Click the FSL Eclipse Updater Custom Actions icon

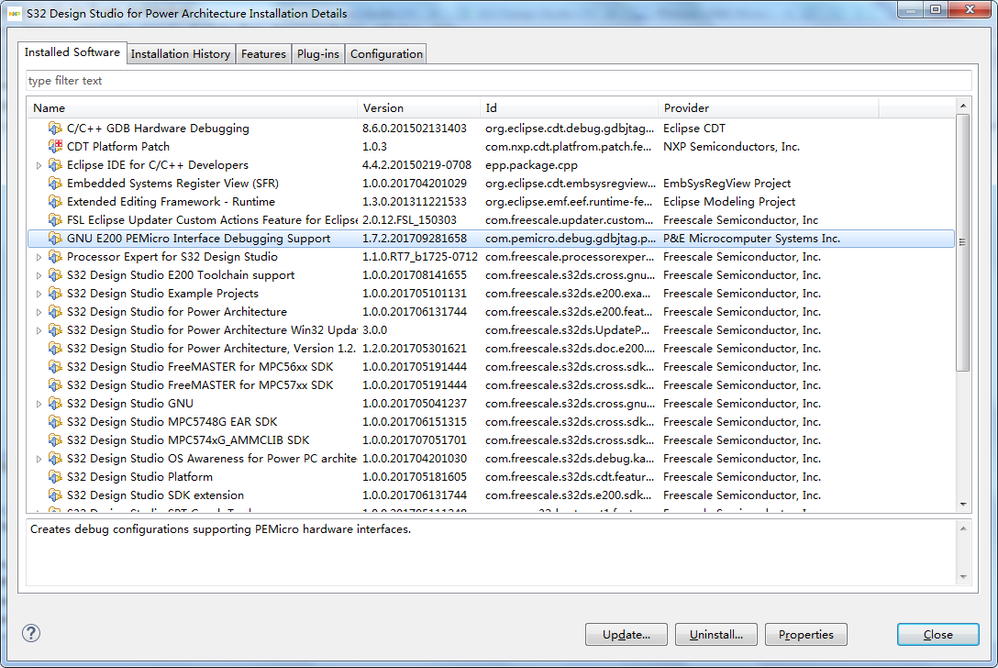pos(55,220)
